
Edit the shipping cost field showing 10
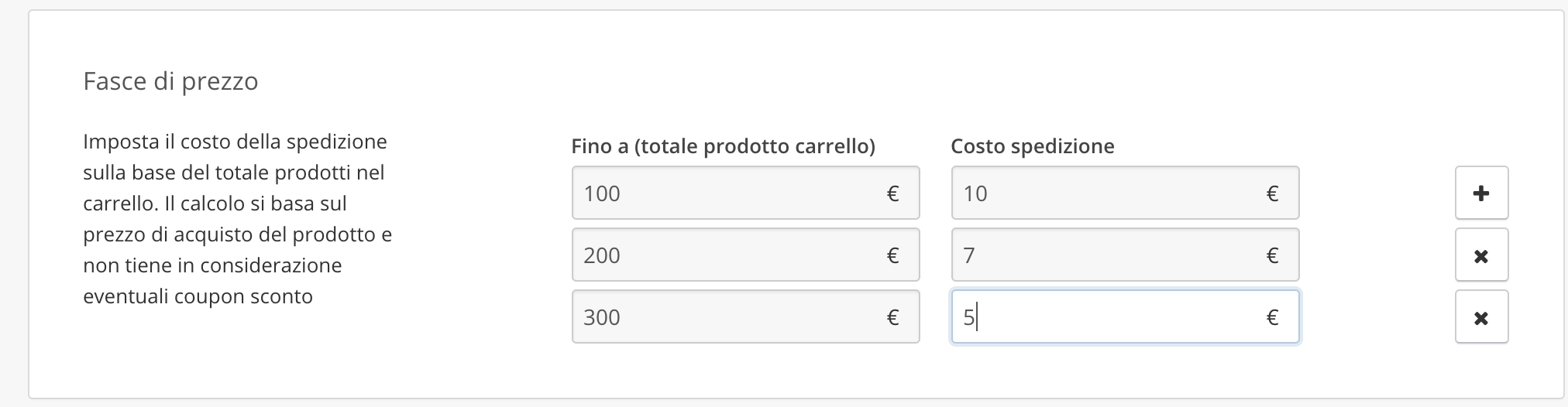coord(1108,193)
